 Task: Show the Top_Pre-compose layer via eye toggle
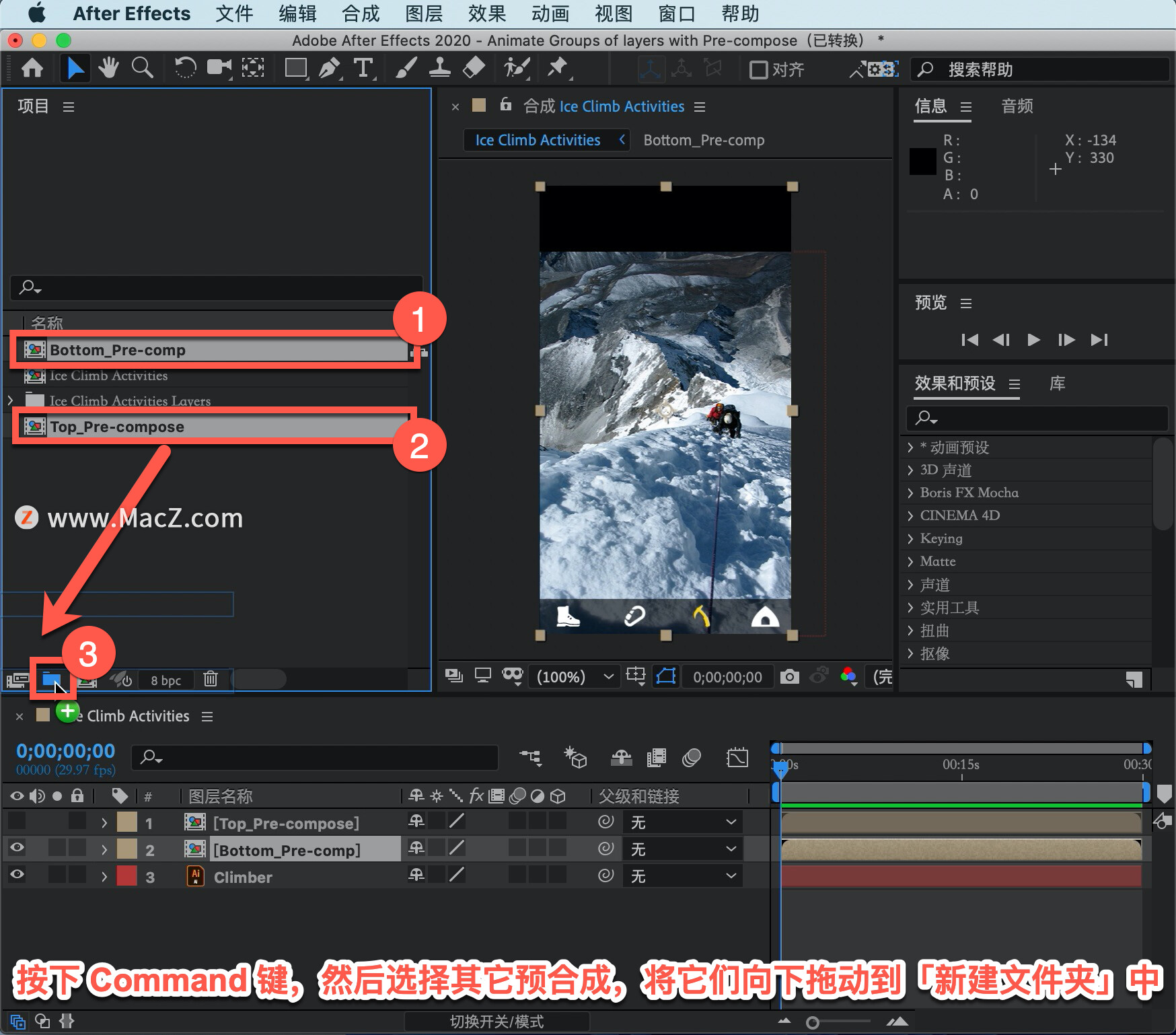coord(17,822)
